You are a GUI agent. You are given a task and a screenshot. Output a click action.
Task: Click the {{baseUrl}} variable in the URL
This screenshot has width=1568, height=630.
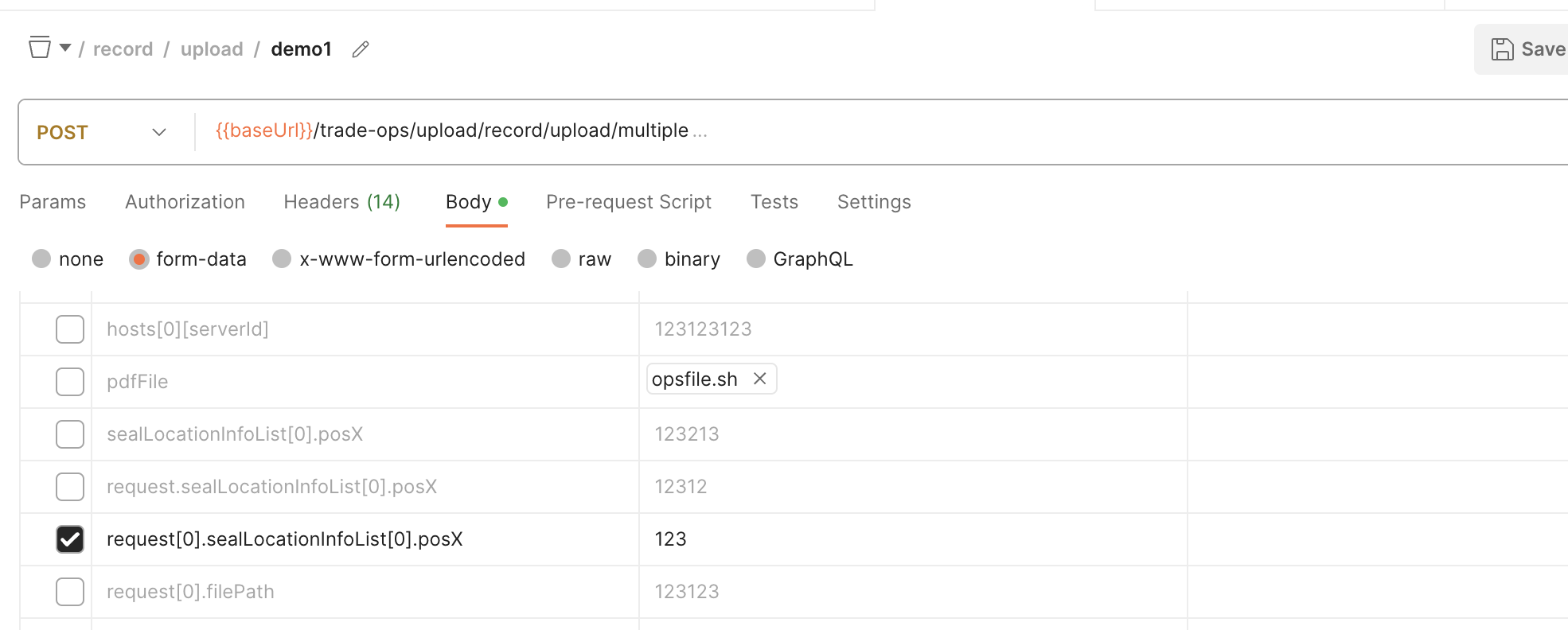(x=264, y=130)
